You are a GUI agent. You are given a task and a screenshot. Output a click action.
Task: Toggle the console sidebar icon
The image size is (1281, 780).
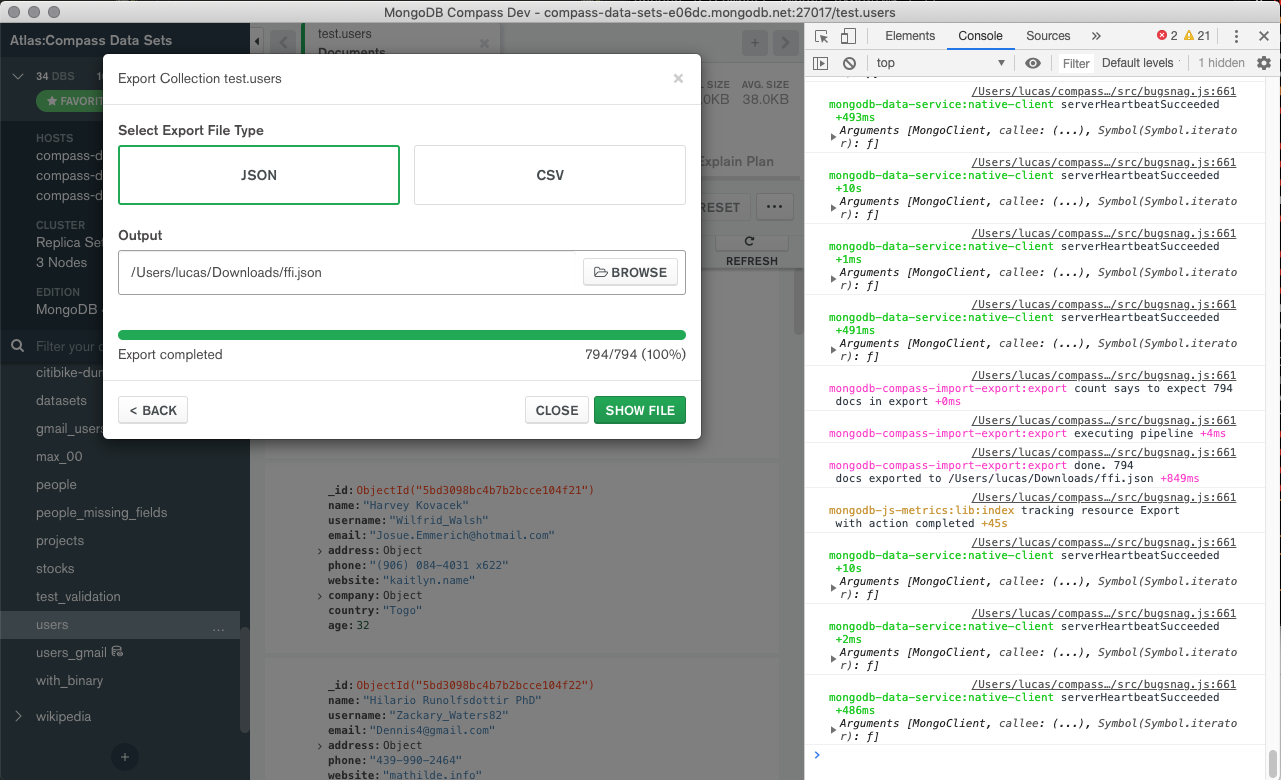[821, 63]
